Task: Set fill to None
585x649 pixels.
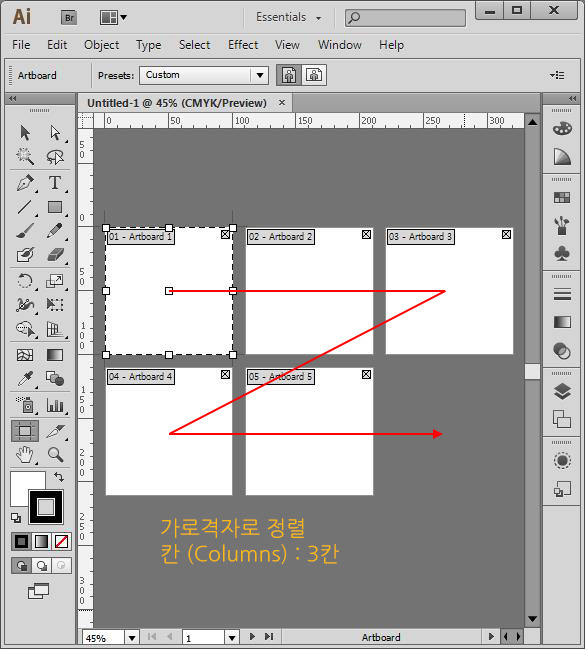Action: point(61,541)
